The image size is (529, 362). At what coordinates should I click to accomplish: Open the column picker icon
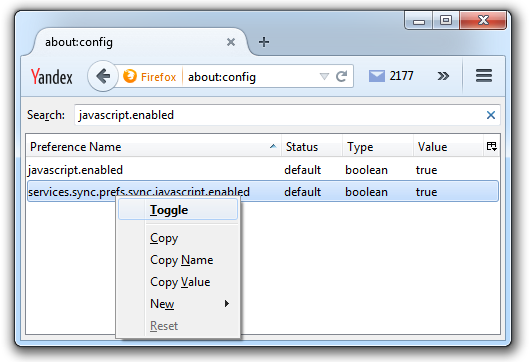click(x=492, y=146)
